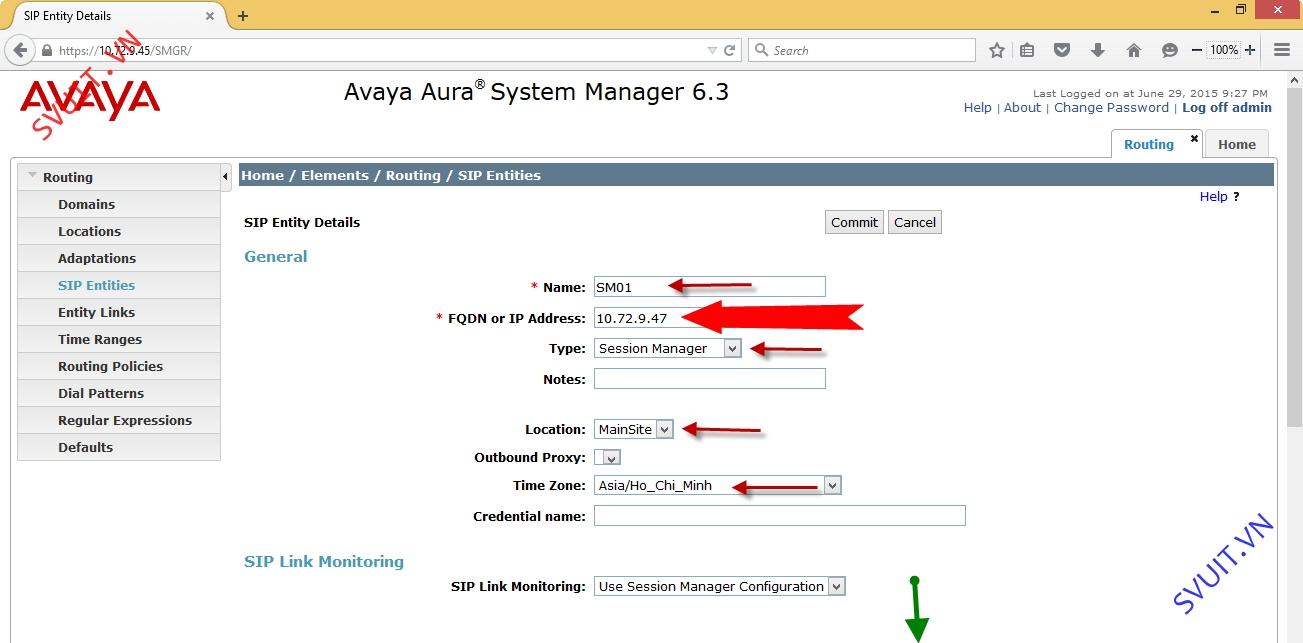Collapse the Routing tree section

pos(33,176)
